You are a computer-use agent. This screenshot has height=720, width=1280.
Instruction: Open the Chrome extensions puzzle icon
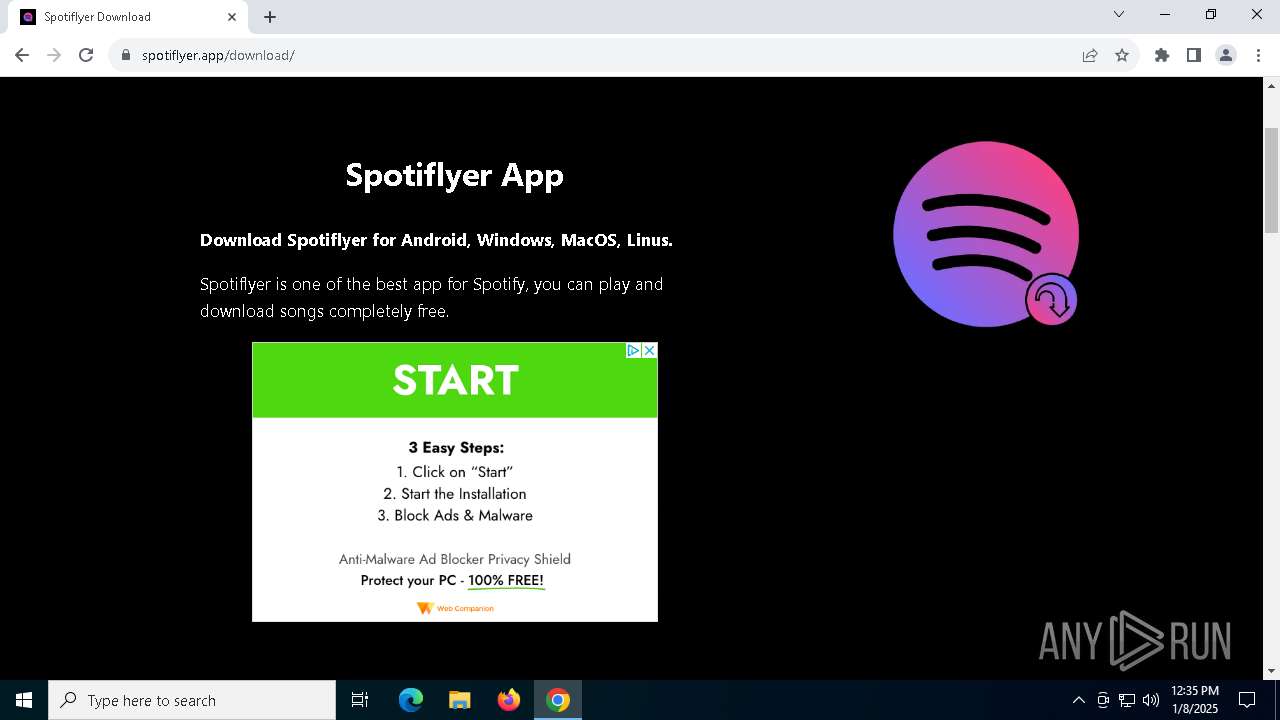[1162, 55]
